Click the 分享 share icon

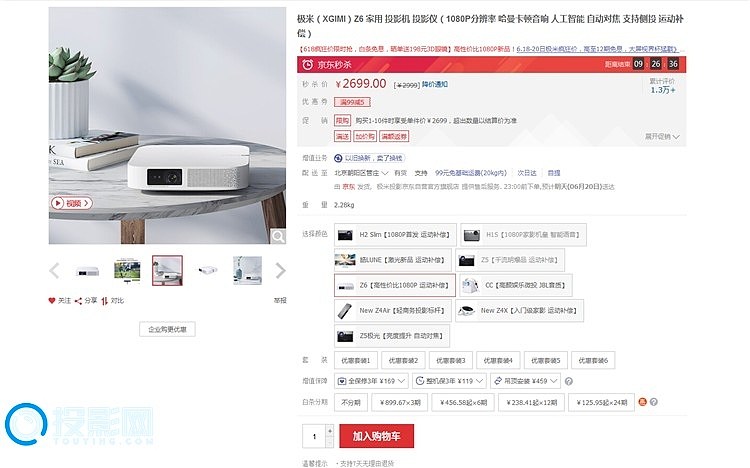pyautogui.click(x=78, y=301)
